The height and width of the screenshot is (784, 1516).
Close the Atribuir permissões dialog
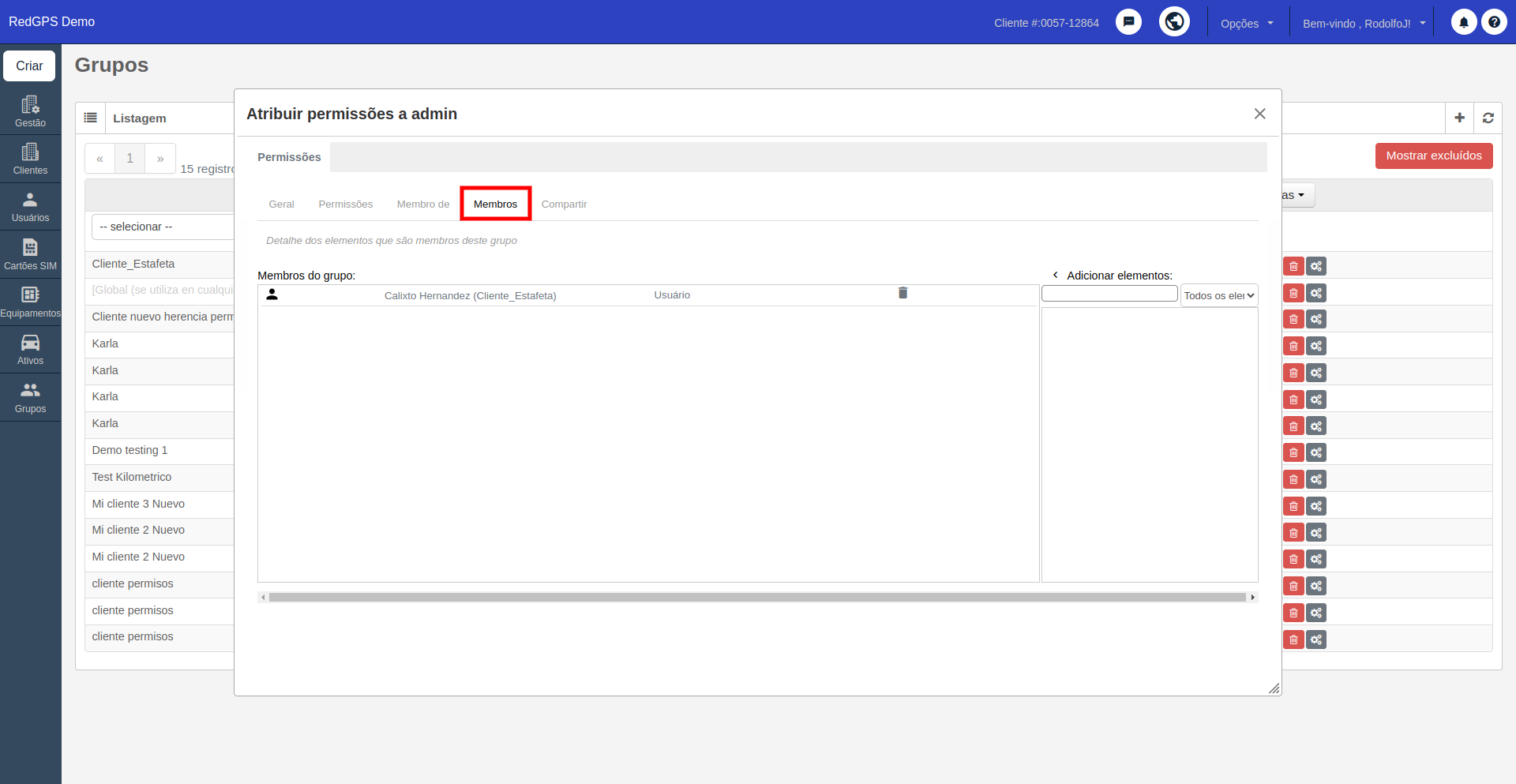[x=1260, y=114]
